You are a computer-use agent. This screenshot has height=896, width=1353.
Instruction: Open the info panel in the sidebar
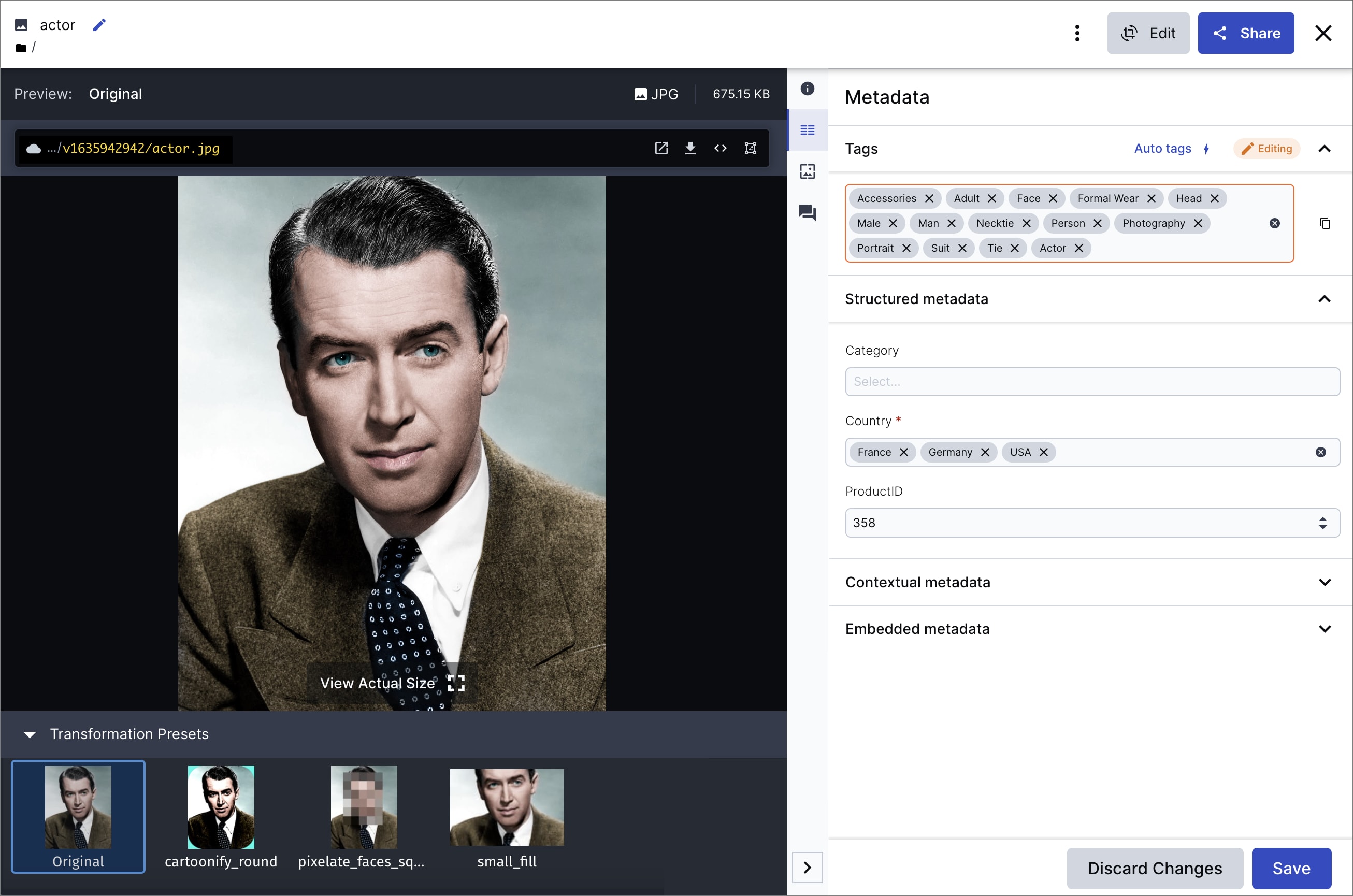point(808,89)
